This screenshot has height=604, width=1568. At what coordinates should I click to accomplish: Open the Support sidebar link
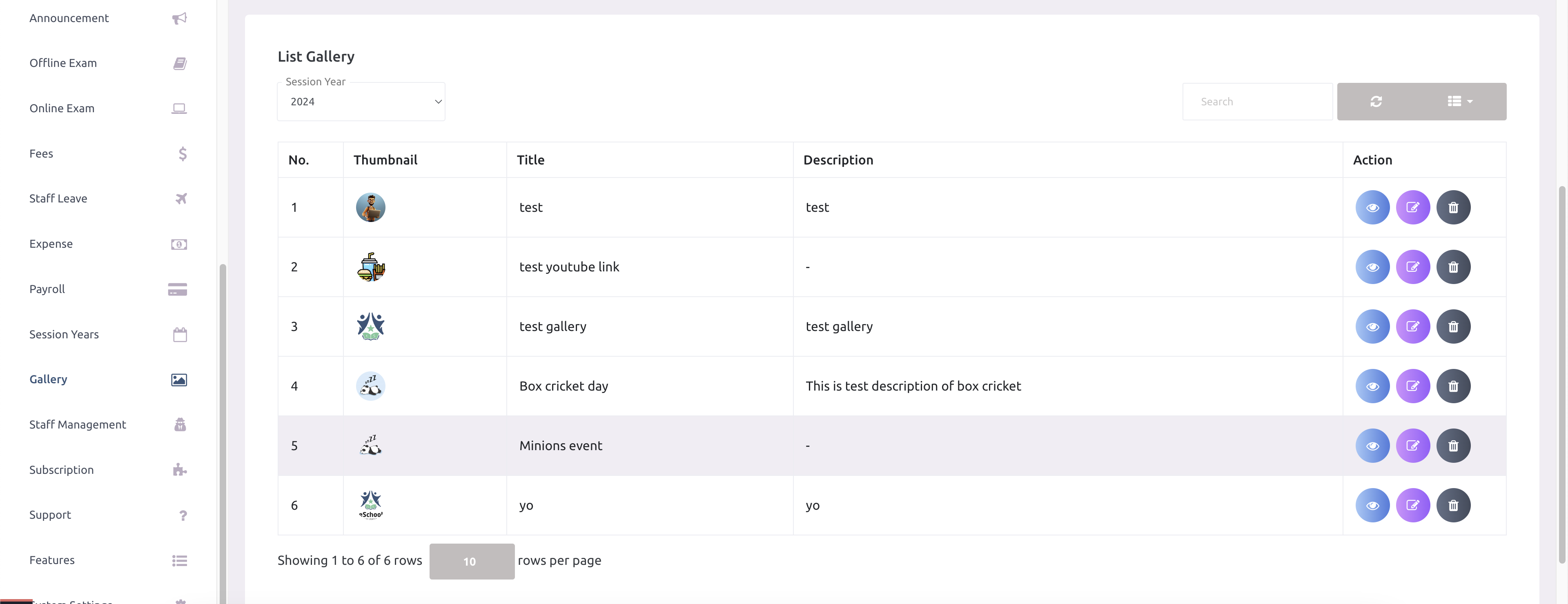coord(50,515)
